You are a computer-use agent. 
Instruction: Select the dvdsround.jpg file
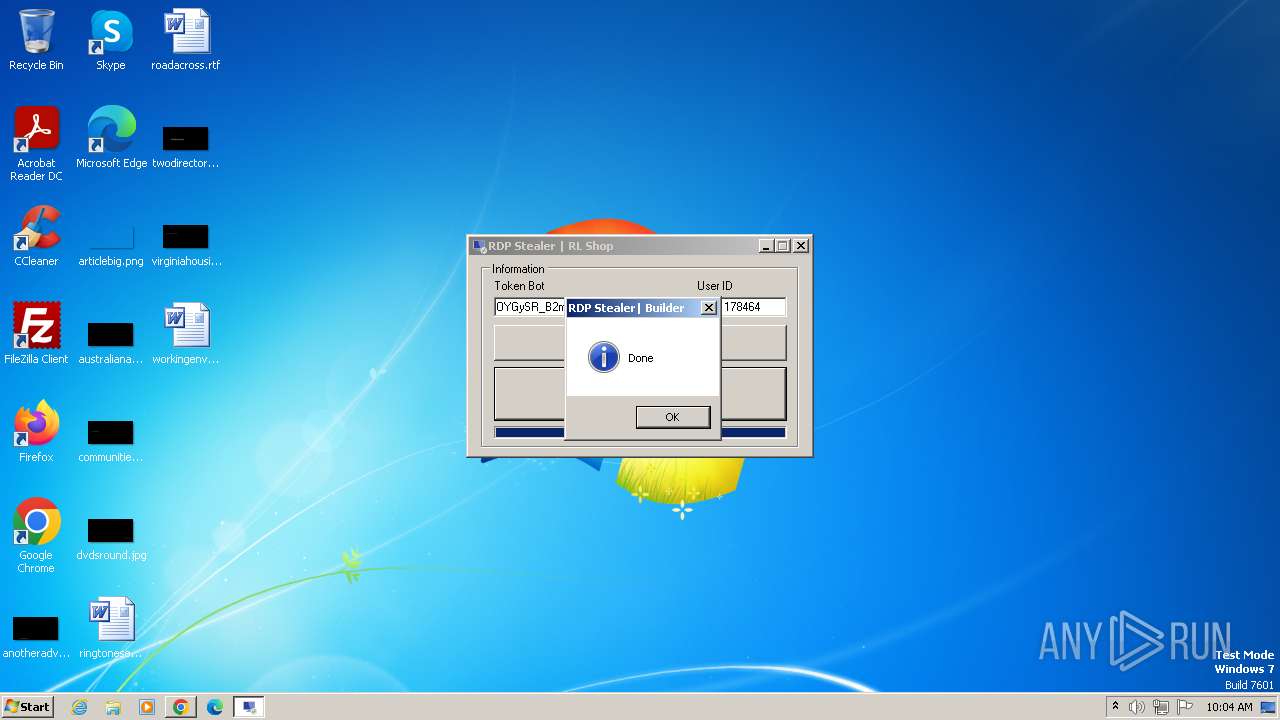click(111, 537)
